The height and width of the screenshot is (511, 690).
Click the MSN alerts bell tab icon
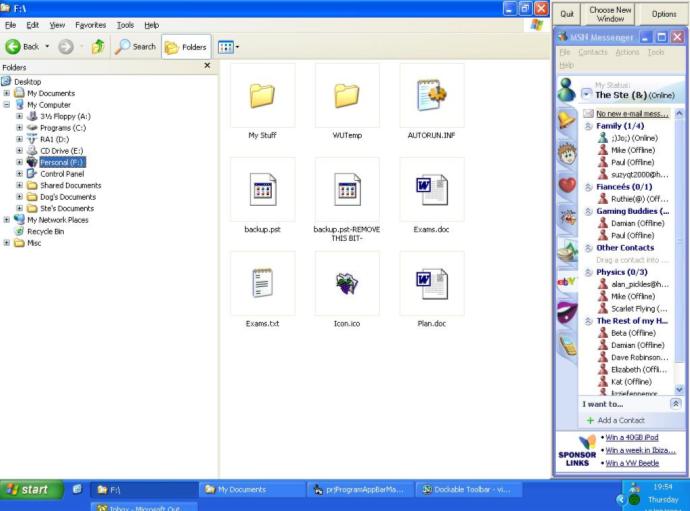[567, 120]
